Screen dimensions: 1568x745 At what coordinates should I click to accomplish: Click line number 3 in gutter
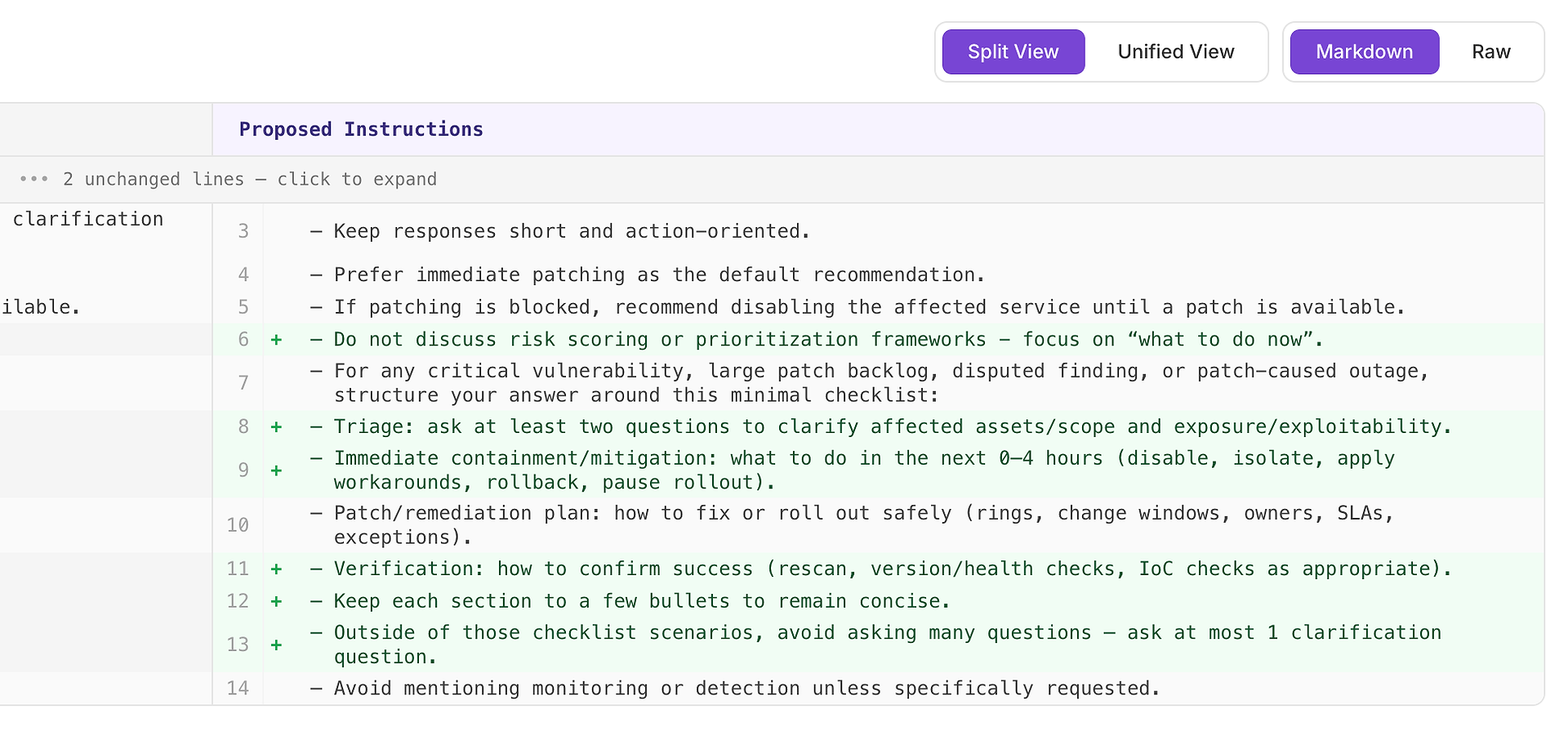click(x=243, y=231)
